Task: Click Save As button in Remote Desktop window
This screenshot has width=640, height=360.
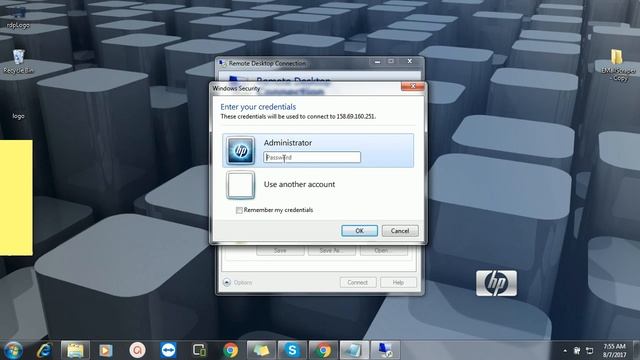Action: pyautogui.click(x=332, y=250)
